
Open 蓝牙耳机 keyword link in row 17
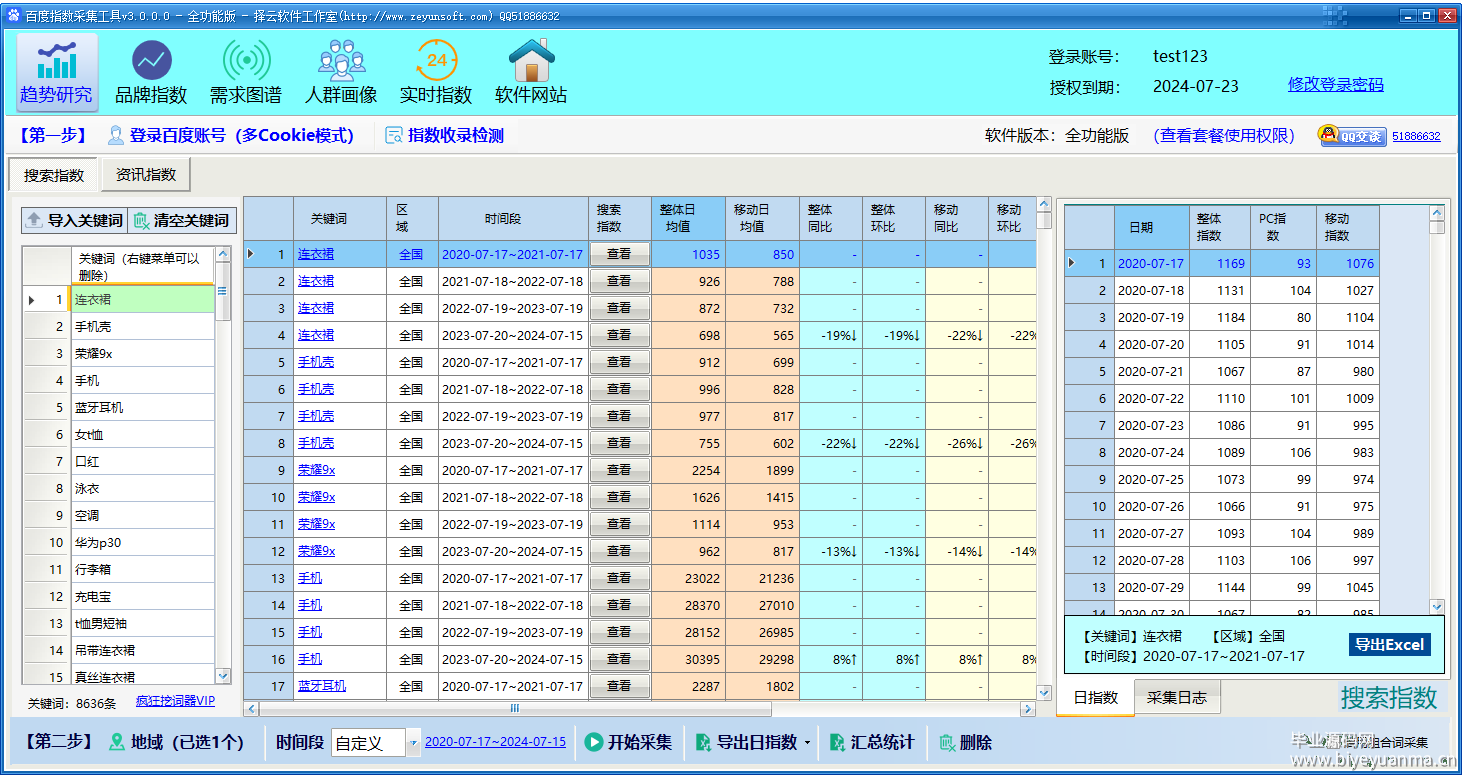(x=322, y=686)
